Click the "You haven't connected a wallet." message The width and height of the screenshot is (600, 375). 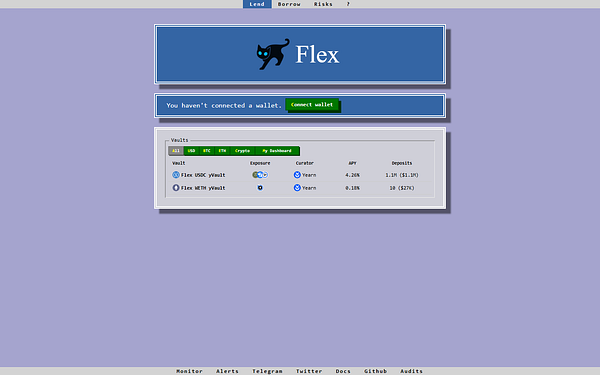coord(224,105)
